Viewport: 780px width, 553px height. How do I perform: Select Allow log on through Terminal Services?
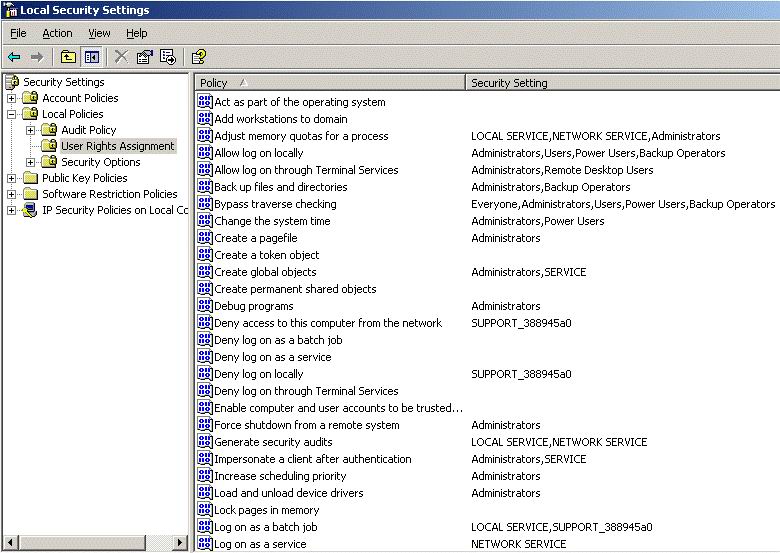[x=306, y=170]
